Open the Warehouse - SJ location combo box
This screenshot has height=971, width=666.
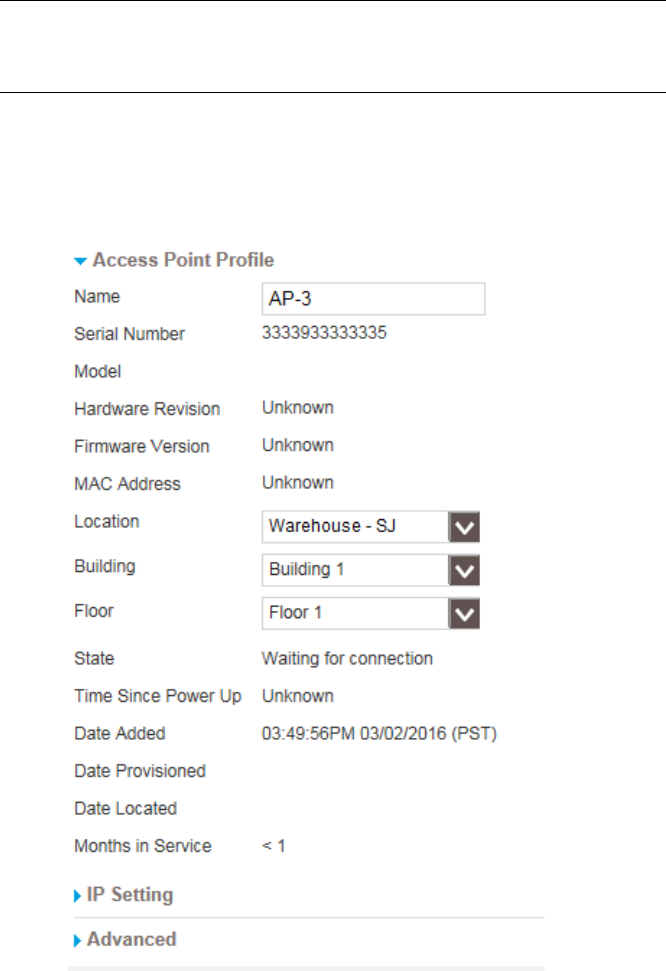click(354, 525)
